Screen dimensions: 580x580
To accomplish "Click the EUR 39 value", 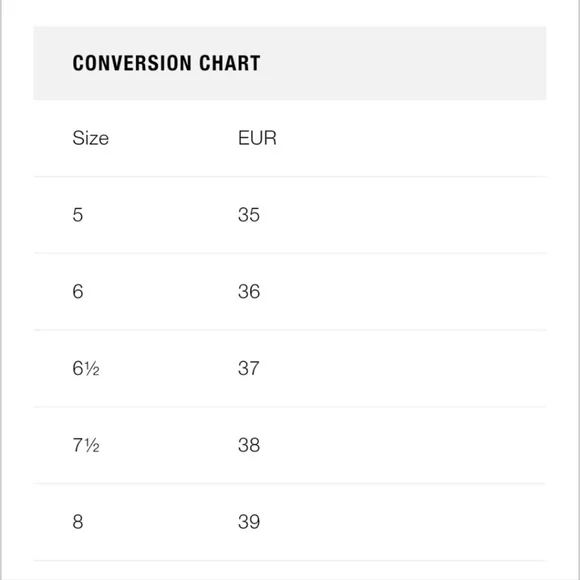I will [249, 522].
